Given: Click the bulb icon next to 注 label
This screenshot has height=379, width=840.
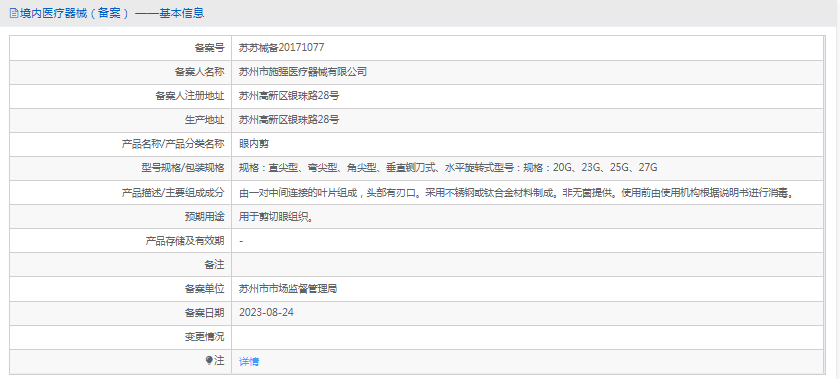Looking at the screenshot, I should click(209, 361).
